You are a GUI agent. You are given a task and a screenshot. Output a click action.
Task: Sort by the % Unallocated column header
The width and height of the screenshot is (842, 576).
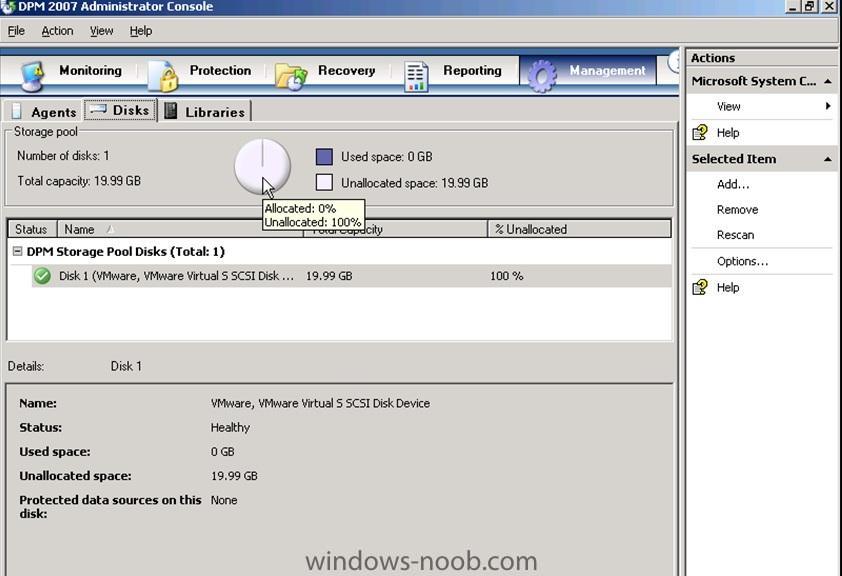[x=579, y=229]
